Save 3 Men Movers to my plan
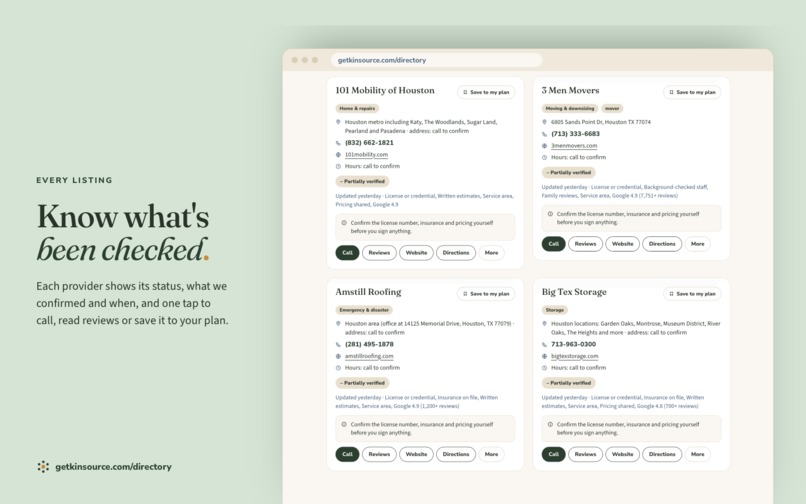This screenshot has width=806, height=504. click(x=692, y=92)
